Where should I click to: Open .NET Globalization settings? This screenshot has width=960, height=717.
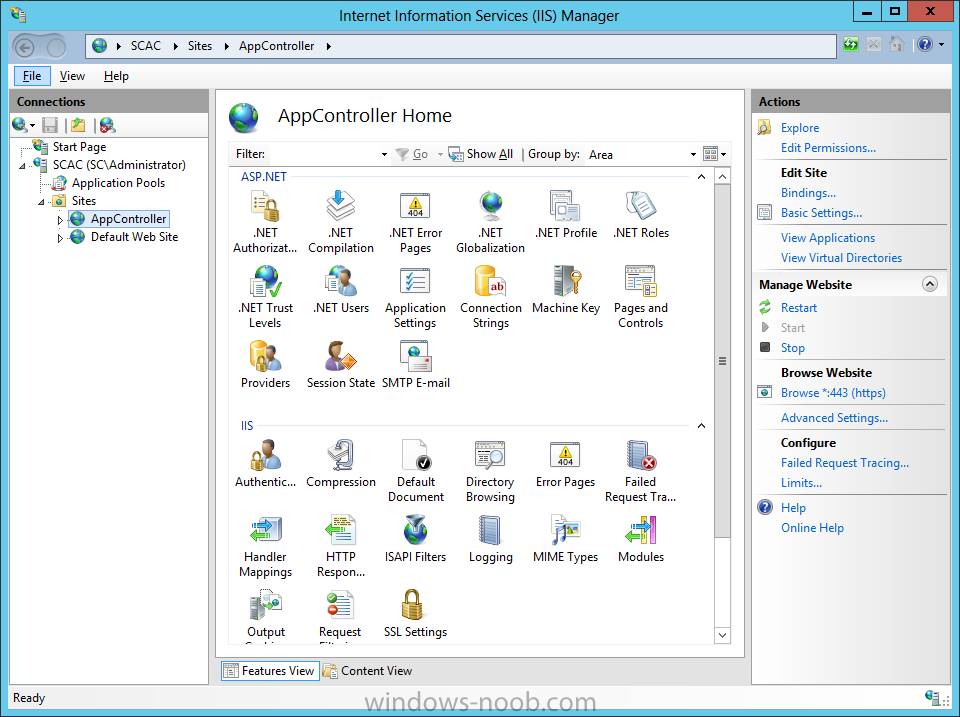pos(490,222)
